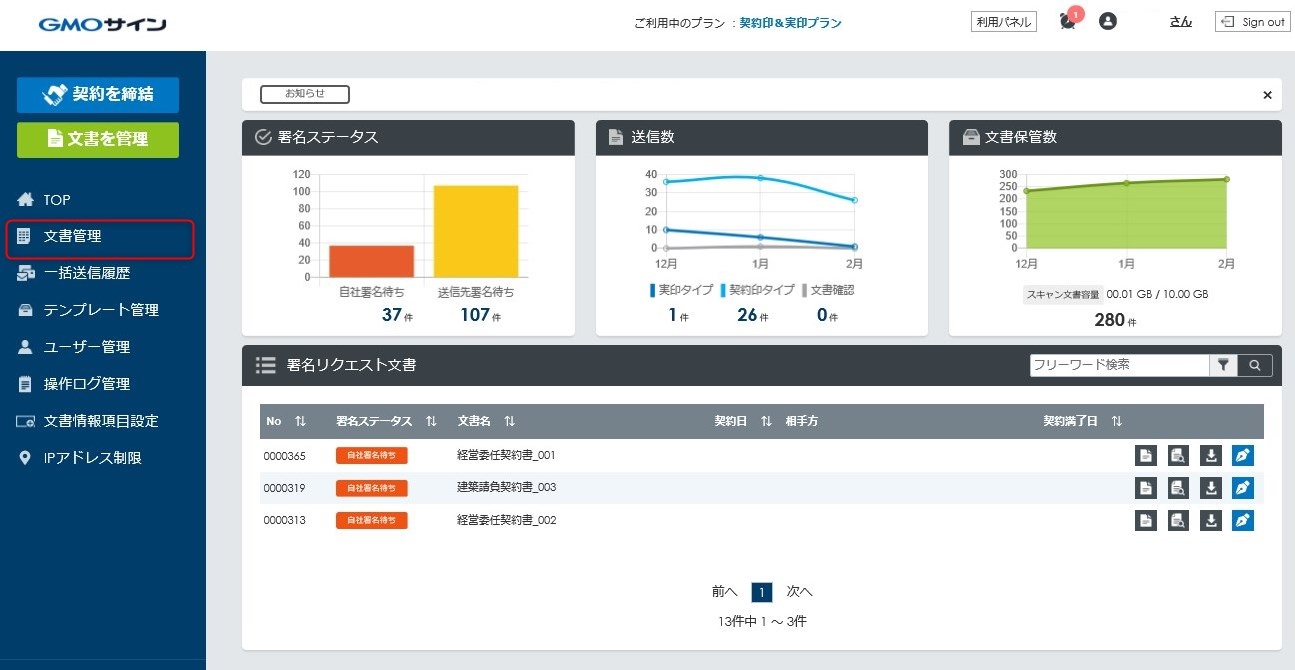The width and height of the screenshot is (1295, 670).
Task: Sort by 署名ステータス column
Action: [x=431, y=421]
